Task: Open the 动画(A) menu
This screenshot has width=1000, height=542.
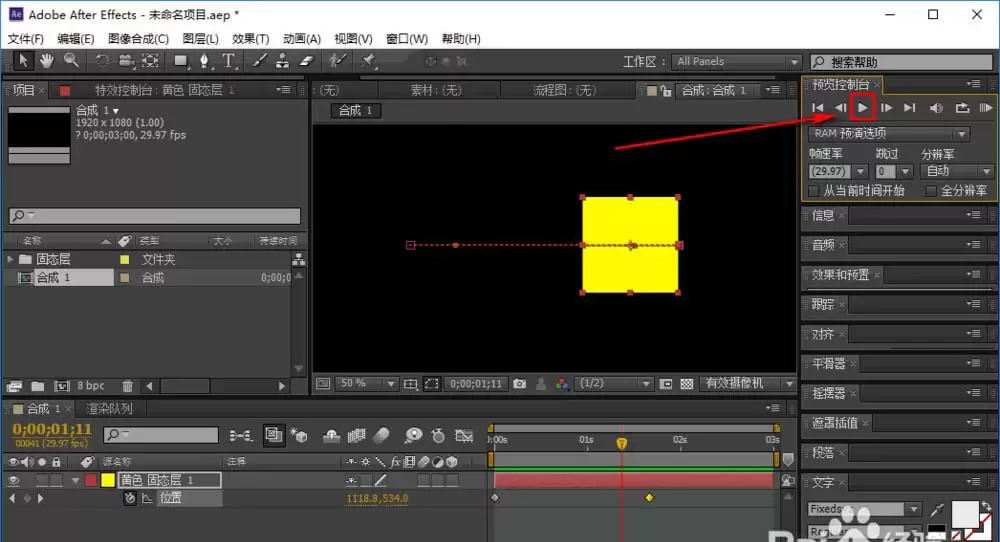Action: (x=302, y=39)
